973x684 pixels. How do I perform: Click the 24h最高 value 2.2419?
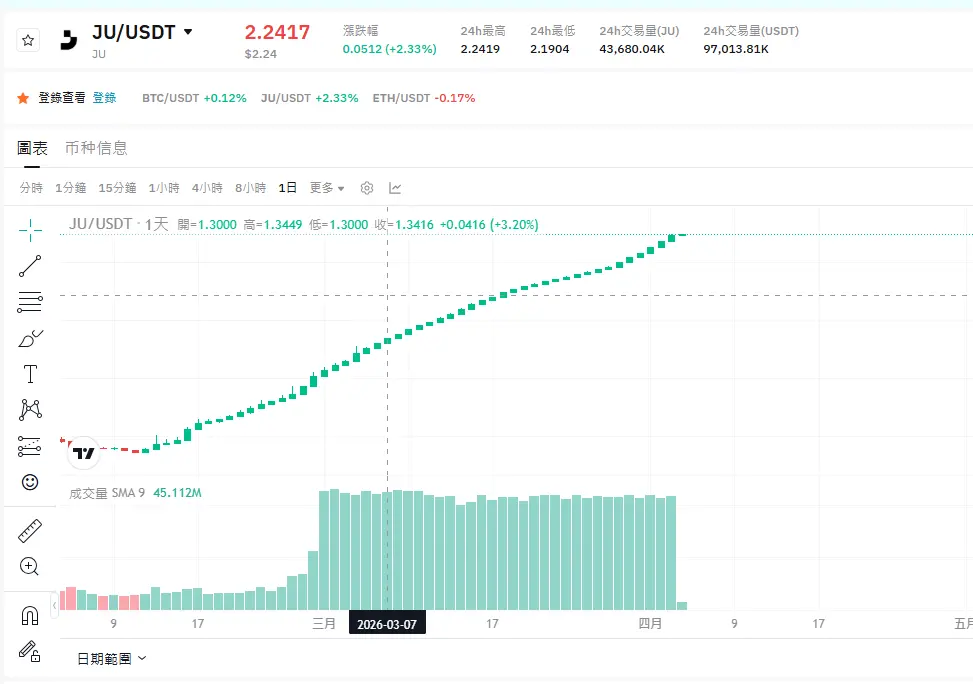[x=480, y=49]
